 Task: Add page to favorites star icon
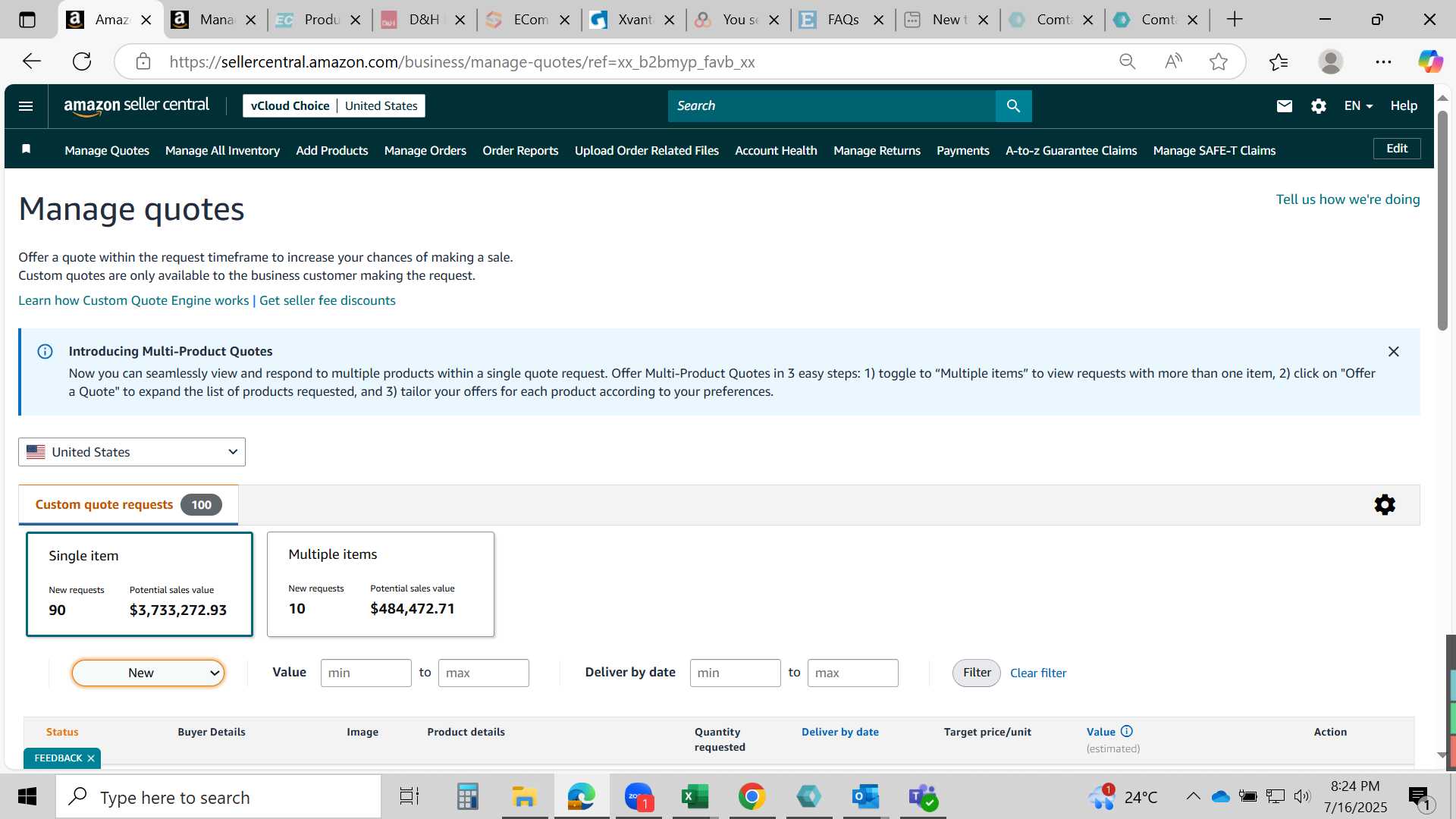point(1219,61)
